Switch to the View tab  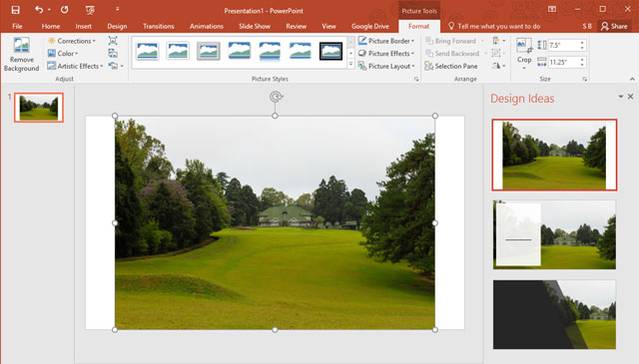328,26
